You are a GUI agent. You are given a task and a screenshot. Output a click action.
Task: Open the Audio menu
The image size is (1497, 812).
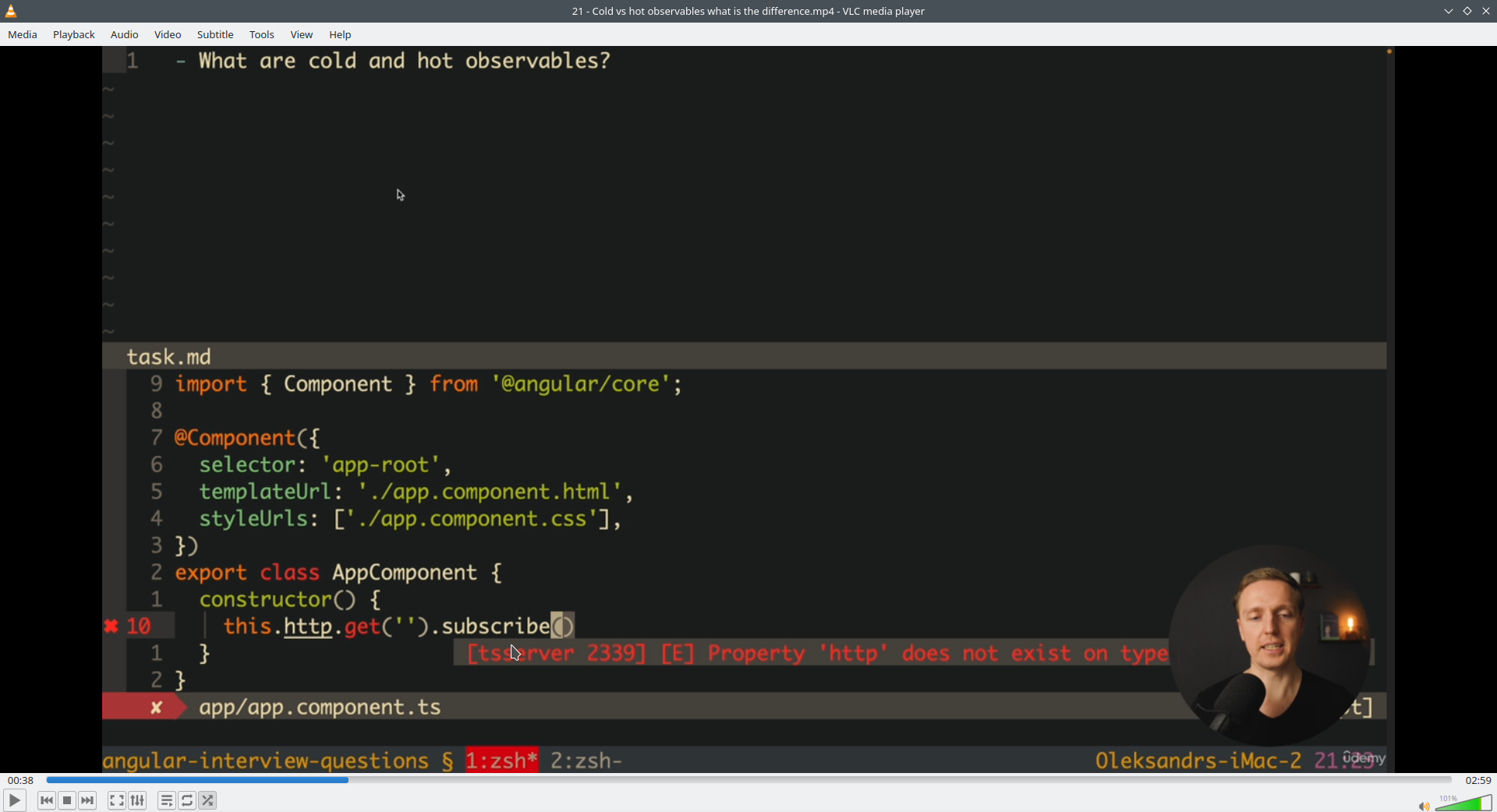point(125,34)
